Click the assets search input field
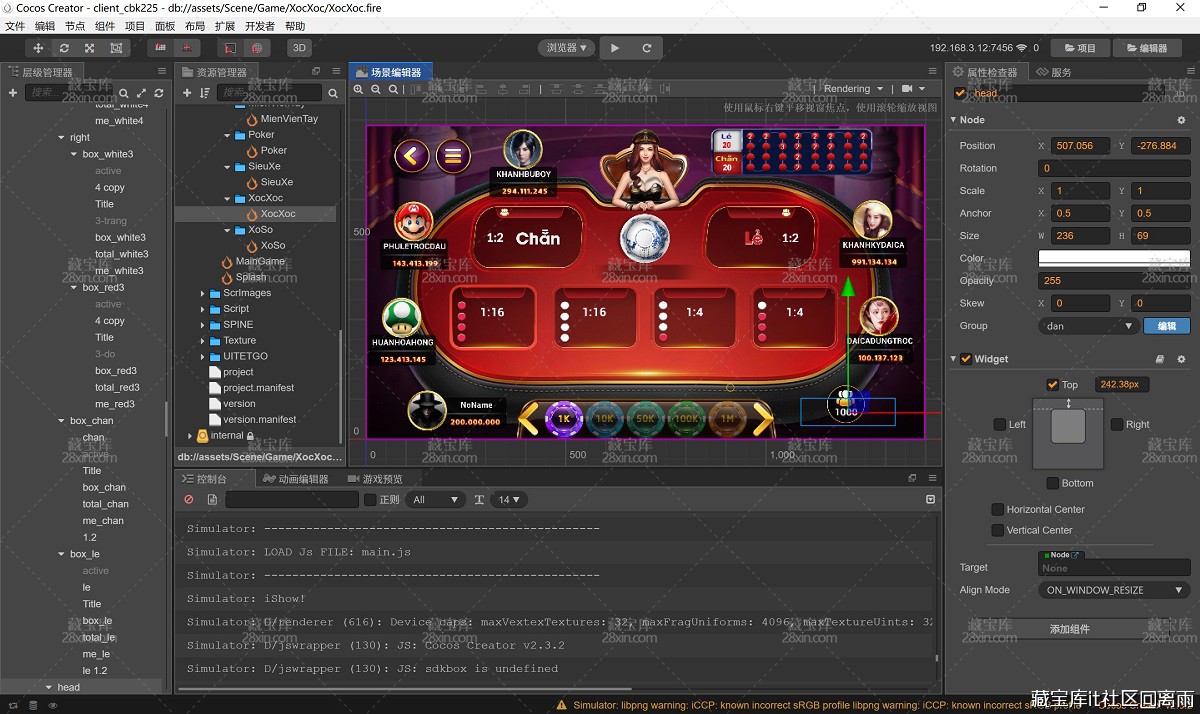This screenshot has height=714, width=1200. click(x=270, y=92)
